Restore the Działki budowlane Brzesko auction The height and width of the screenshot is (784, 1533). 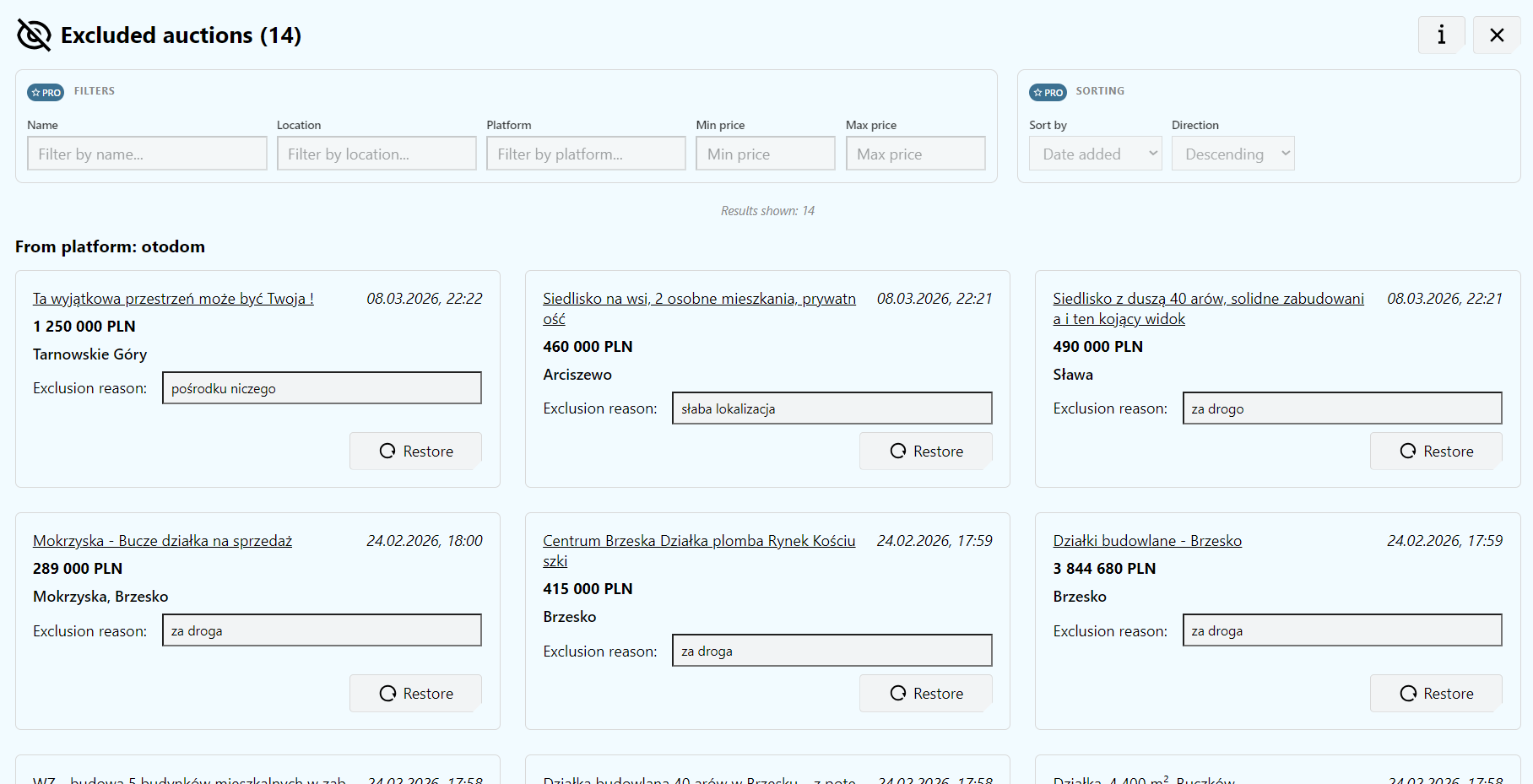coord(1435,694)
